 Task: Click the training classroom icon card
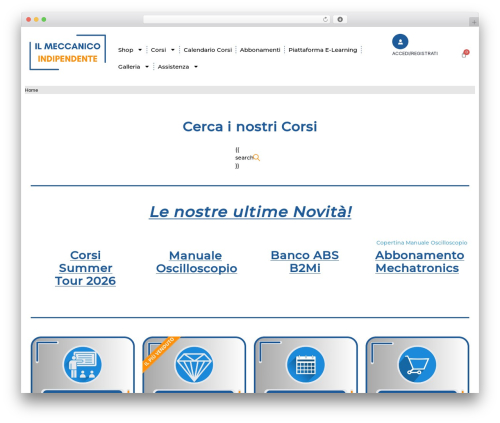pyautogui.click(x=83, y=365)
